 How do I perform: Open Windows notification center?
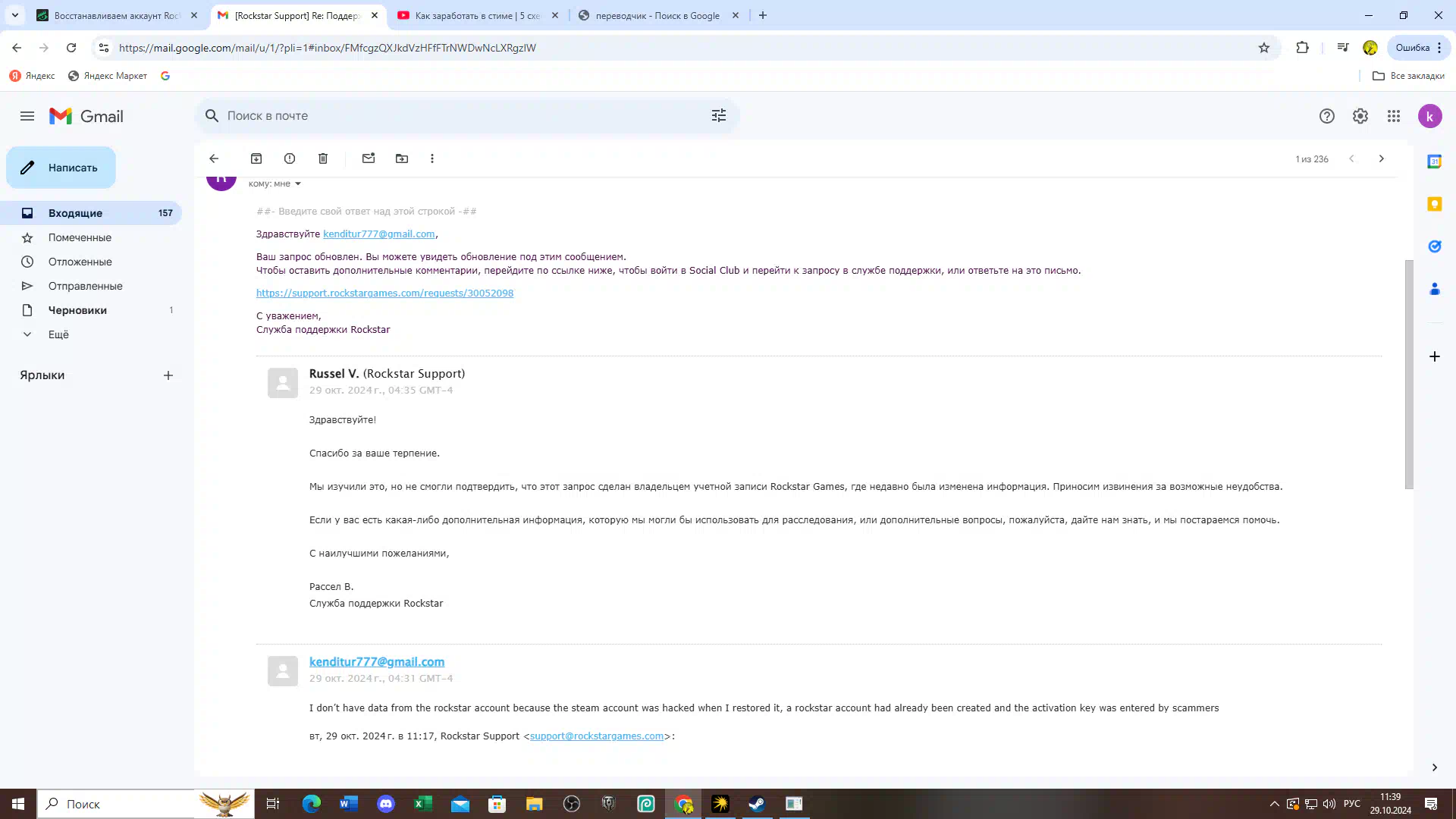(x=1431, y=804)
